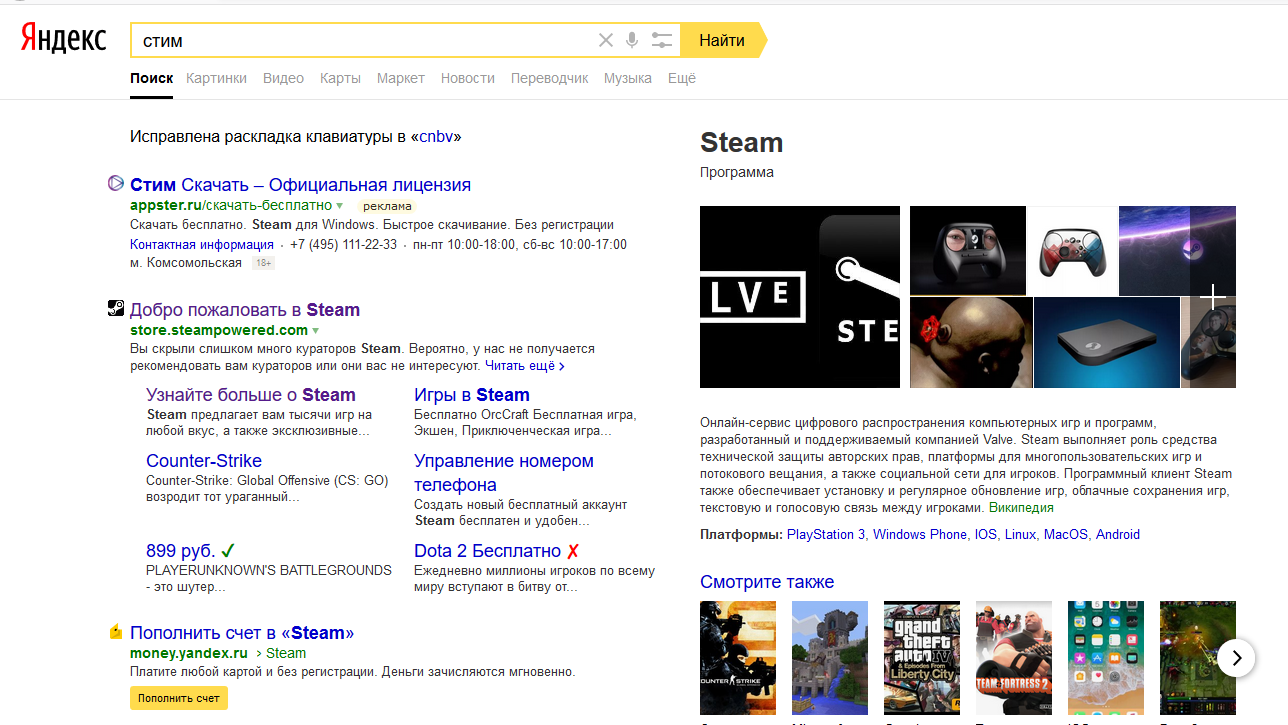The width and height of the screenshot is (1288, 725).
Task: Clear the search query with the X icon
Action: tap(606, 40)
